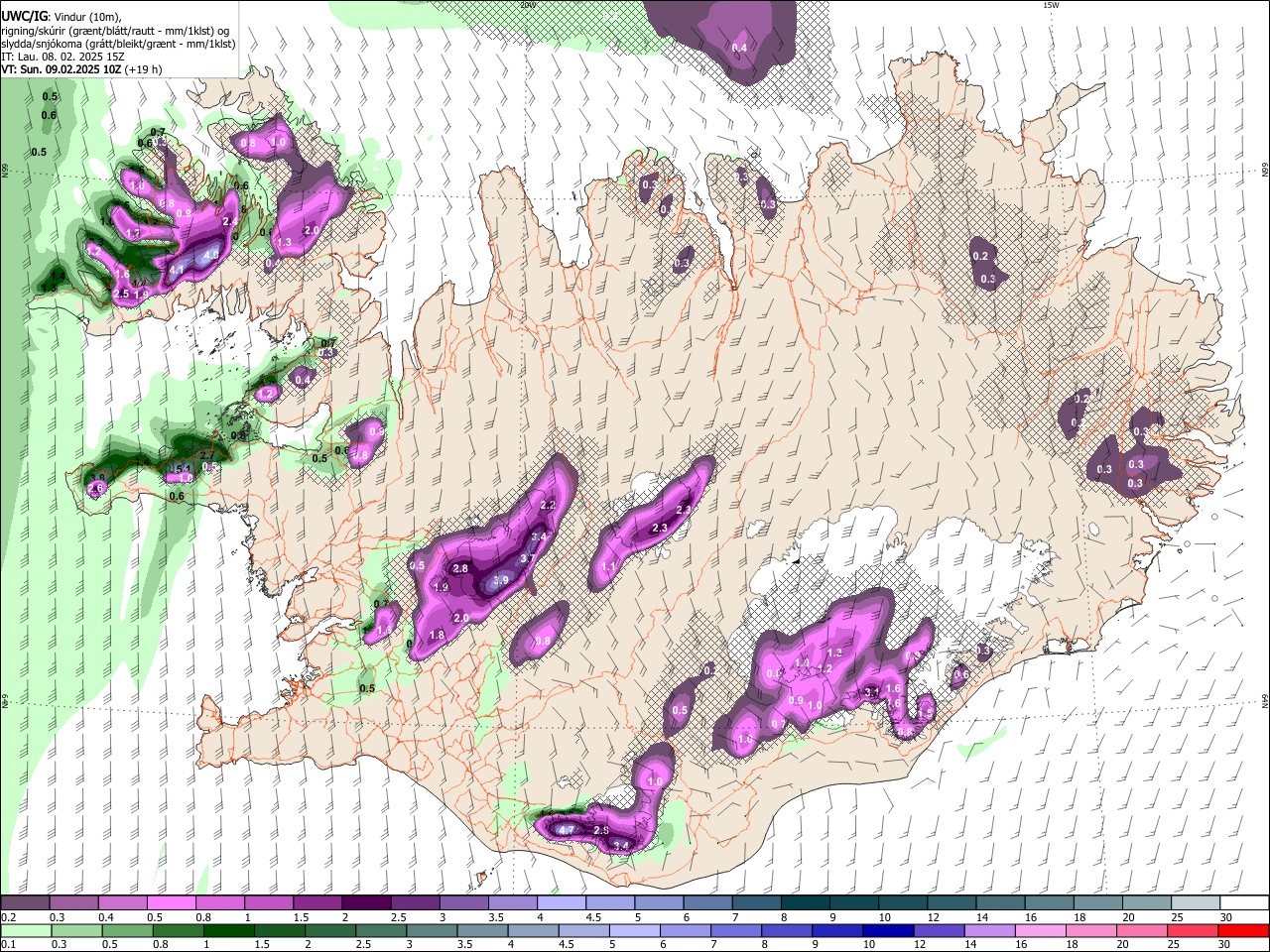Click the 4.7 value on the south coast

[566, 830]
